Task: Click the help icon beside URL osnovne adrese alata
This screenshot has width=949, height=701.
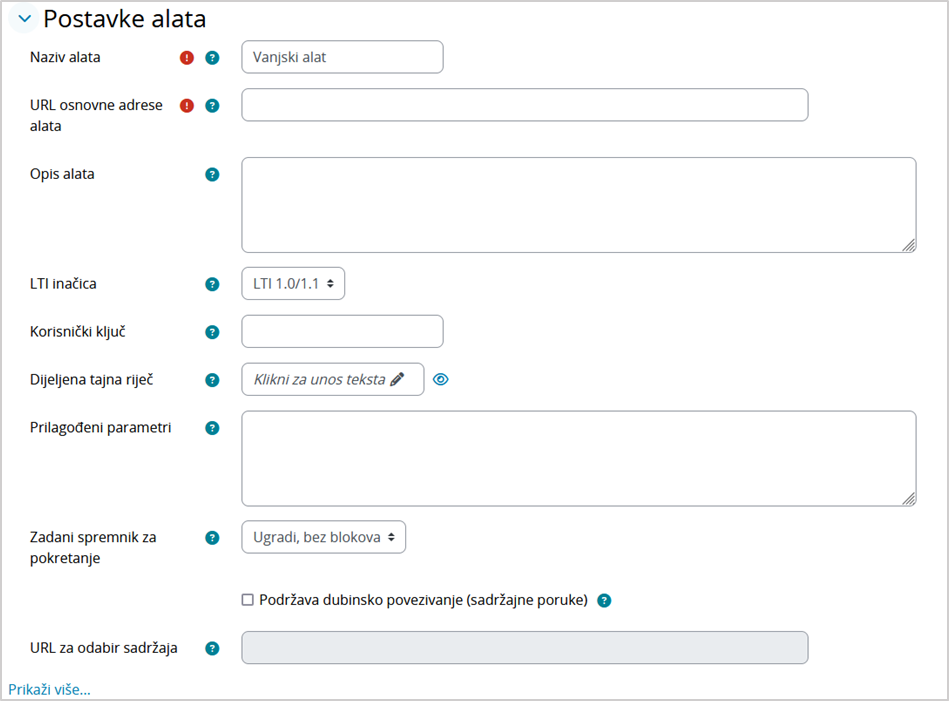Action: [x=211, y=104]
